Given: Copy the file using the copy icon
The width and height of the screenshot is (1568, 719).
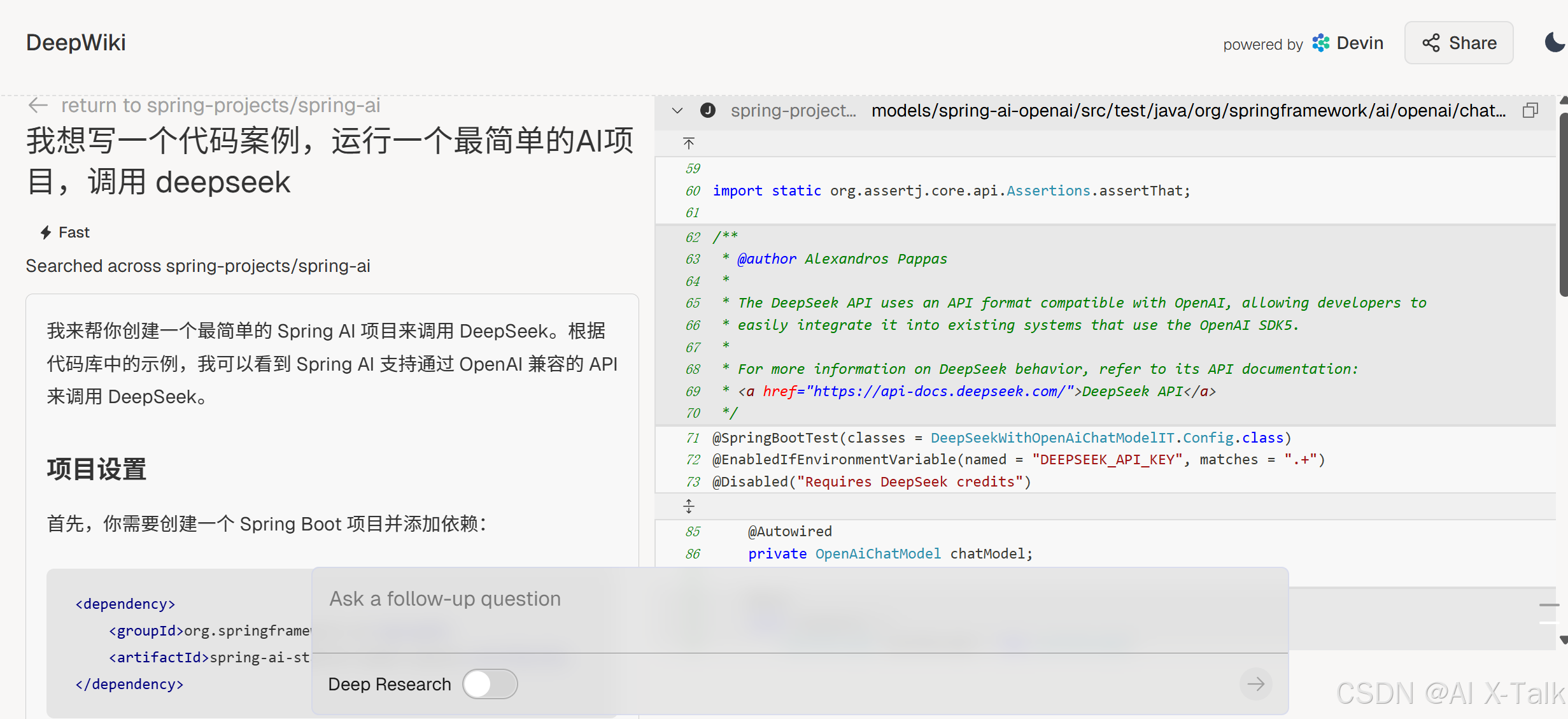Looking at the screenshot, I should 1530,110.
